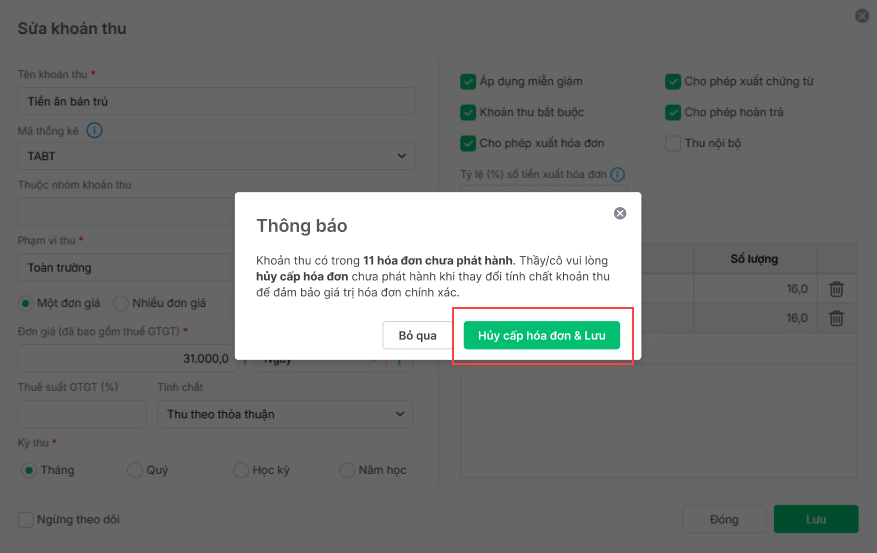The image size is (877, 553).
Task: Click info icon next to Mã thống kê
Action: tap(95, 130)
